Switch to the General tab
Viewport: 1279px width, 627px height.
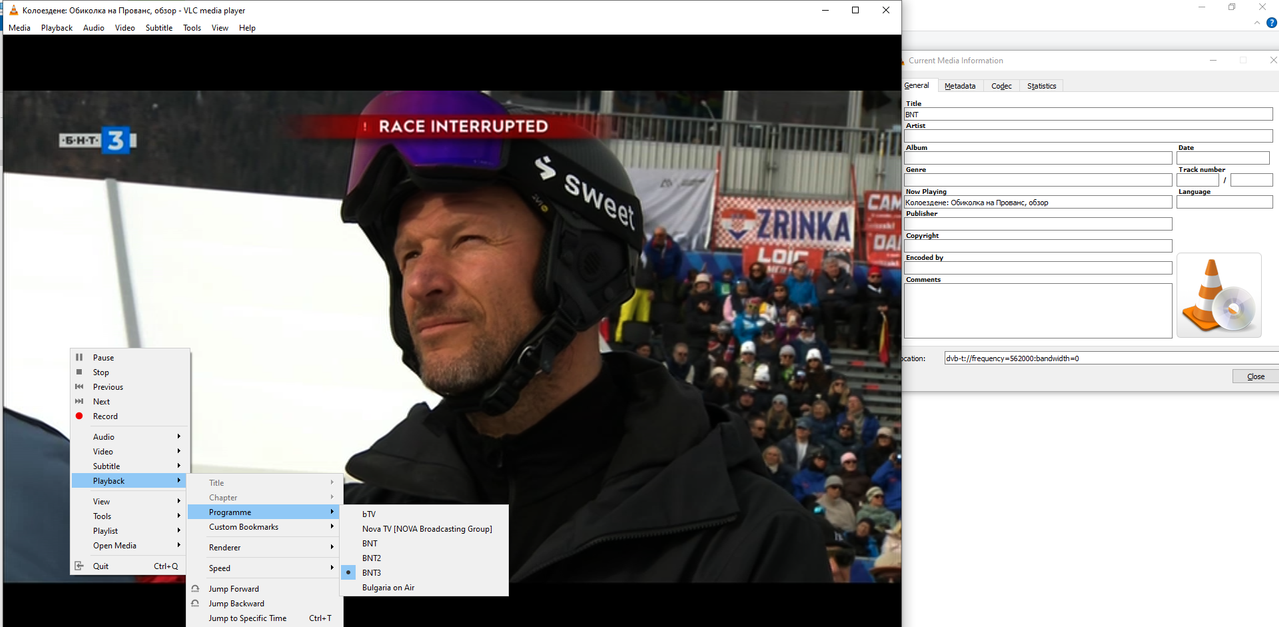pyautogui.click(x=918, y=85)
